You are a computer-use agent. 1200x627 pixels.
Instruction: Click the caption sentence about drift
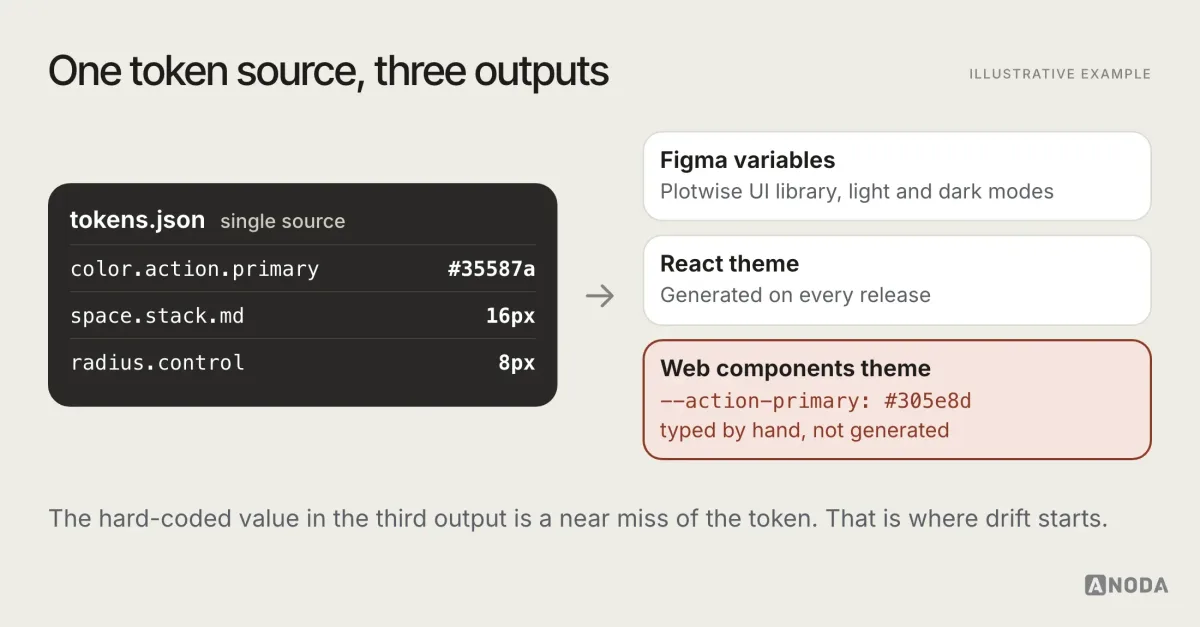[x=578, y=520]
